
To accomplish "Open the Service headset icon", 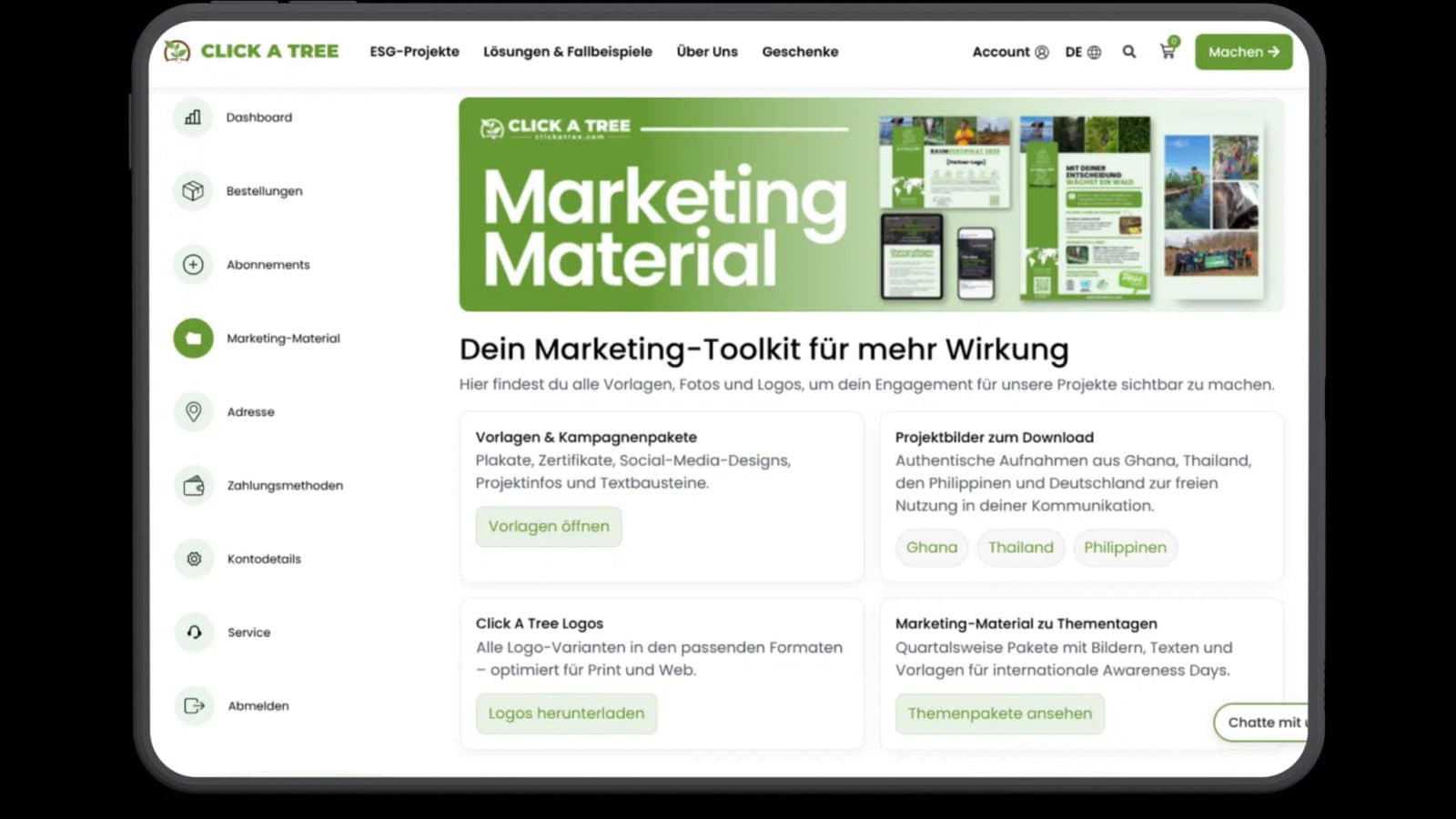I will 194,632.
